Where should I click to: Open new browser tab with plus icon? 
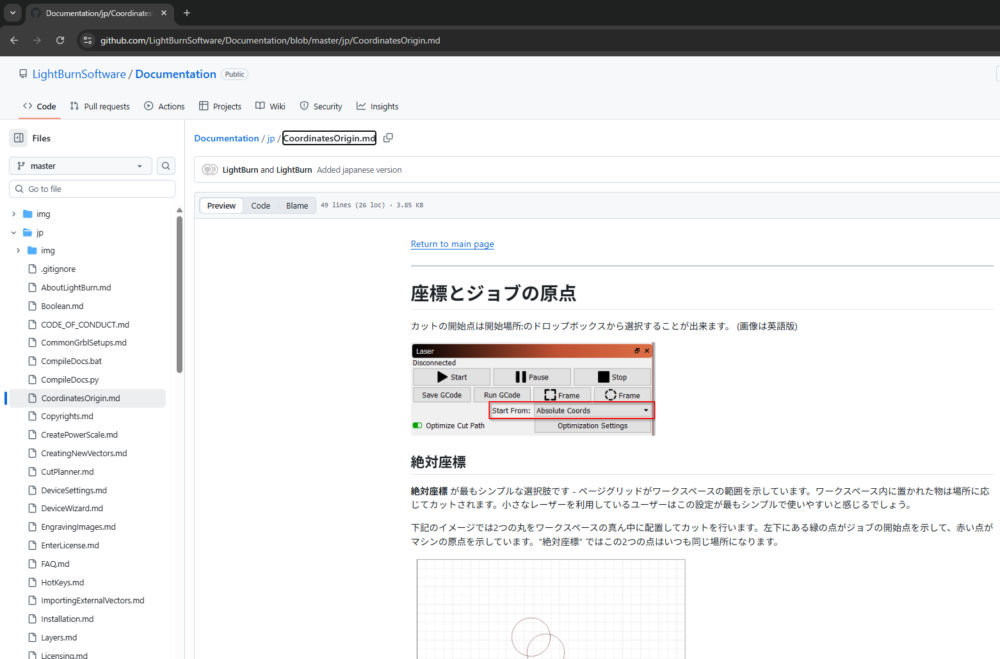(186, 13)
